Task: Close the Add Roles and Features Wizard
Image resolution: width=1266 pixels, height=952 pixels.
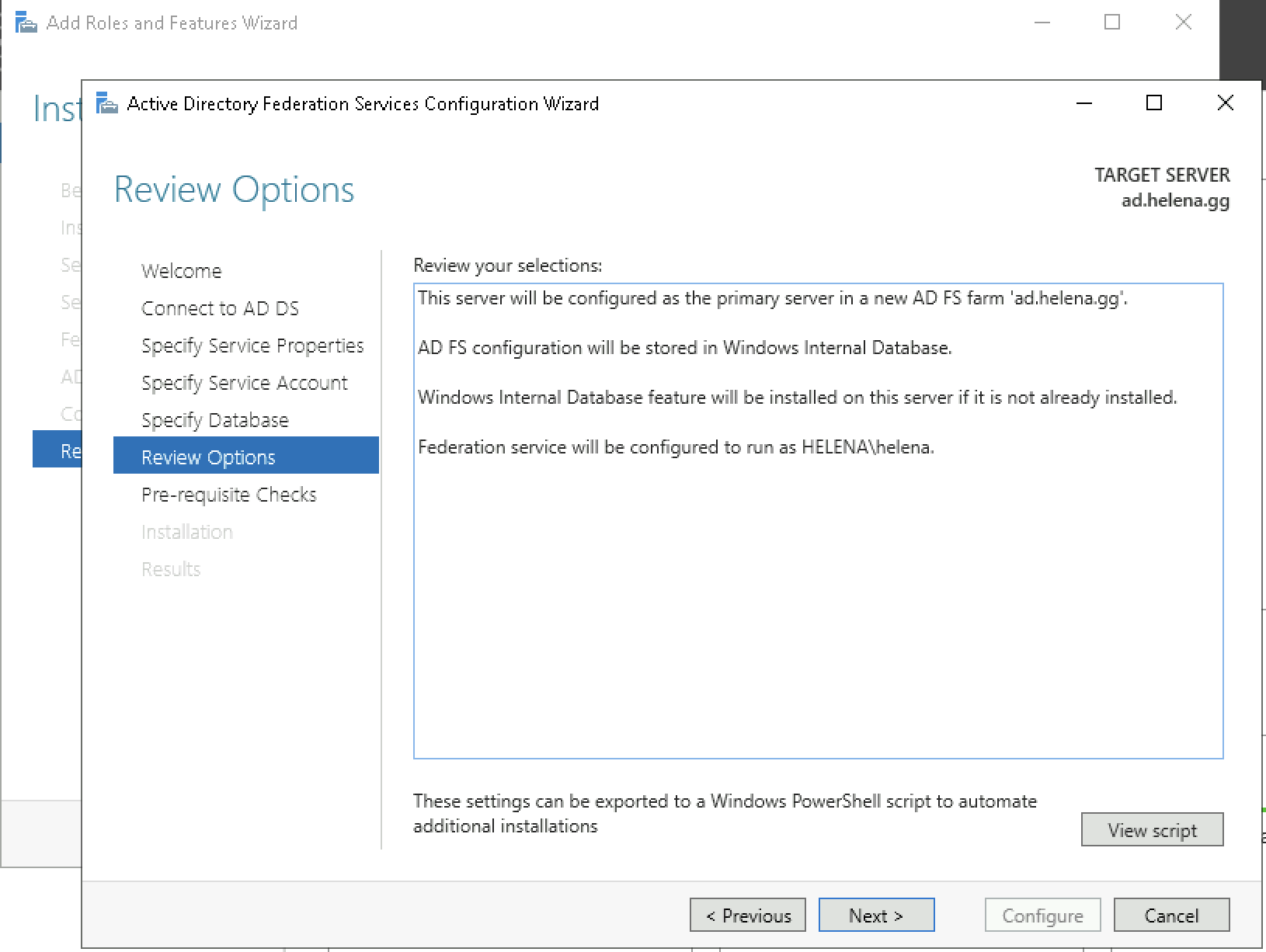Action: pyautogui.click(x=1183, y=23)
